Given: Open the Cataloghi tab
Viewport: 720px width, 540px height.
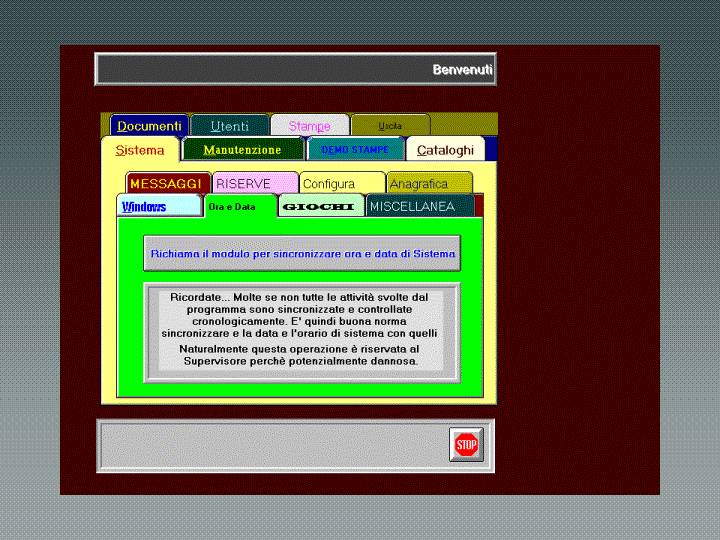Looking at the screenshot, I should click(x=445, y=150).
